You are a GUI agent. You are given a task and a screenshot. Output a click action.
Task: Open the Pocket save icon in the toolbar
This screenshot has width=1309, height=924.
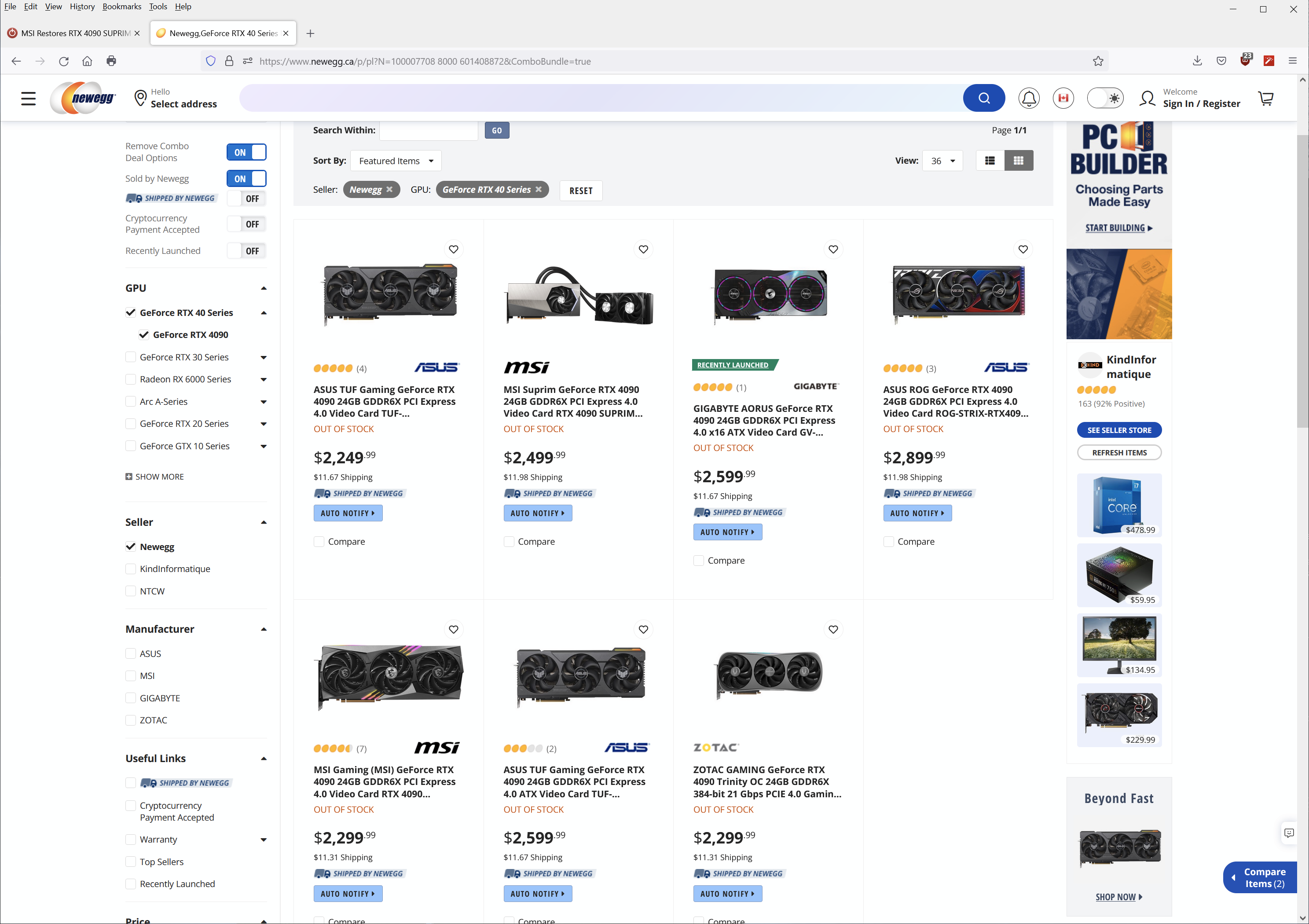click(1221, 61)
